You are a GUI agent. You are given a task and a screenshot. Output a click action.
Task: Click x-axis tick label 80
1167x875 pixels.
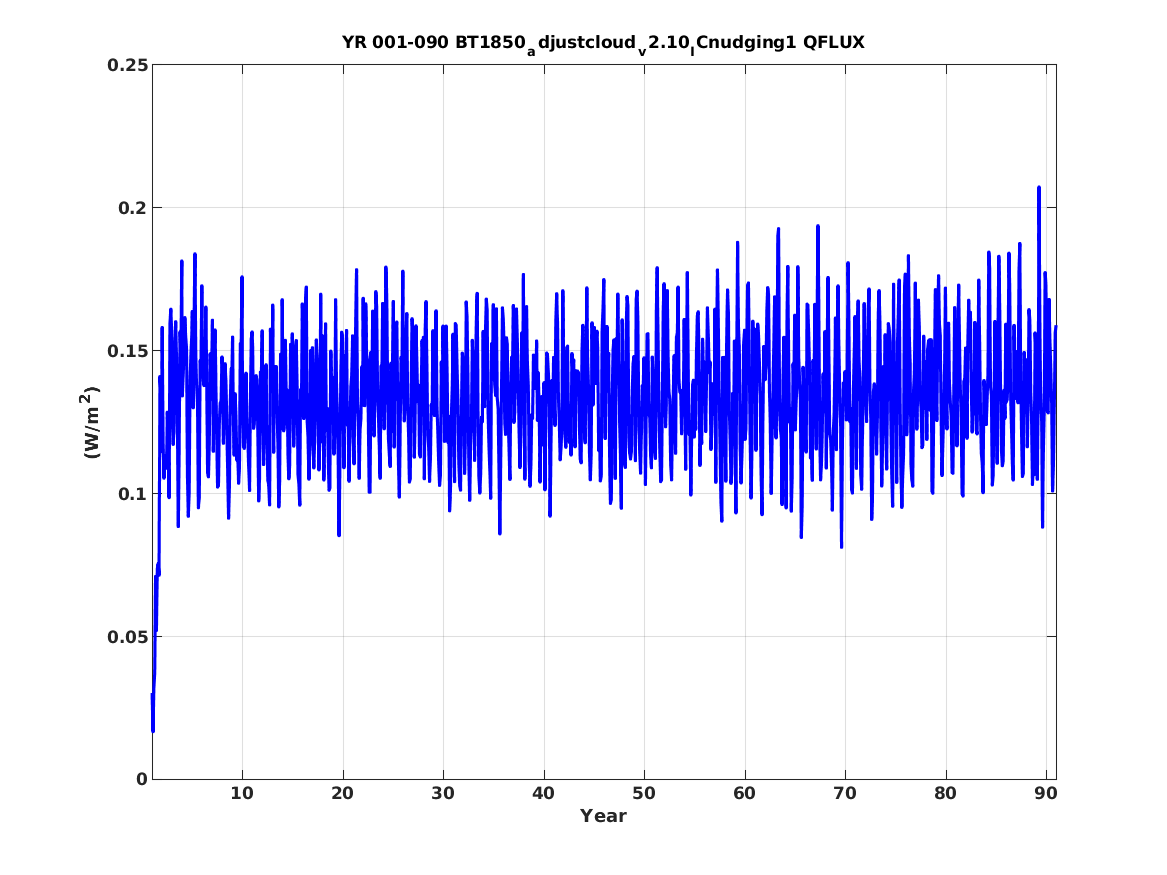[945, 794]
